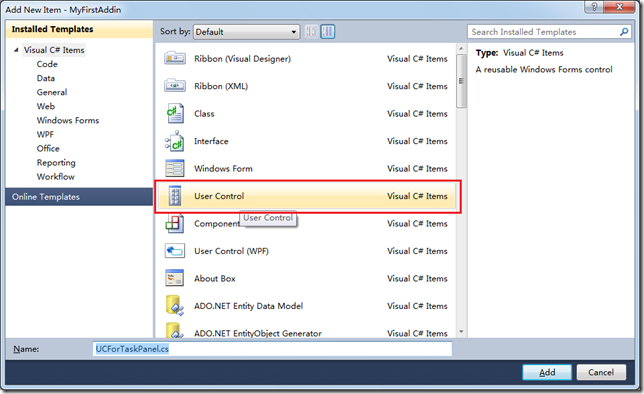Select the Code category

[47, 64]
